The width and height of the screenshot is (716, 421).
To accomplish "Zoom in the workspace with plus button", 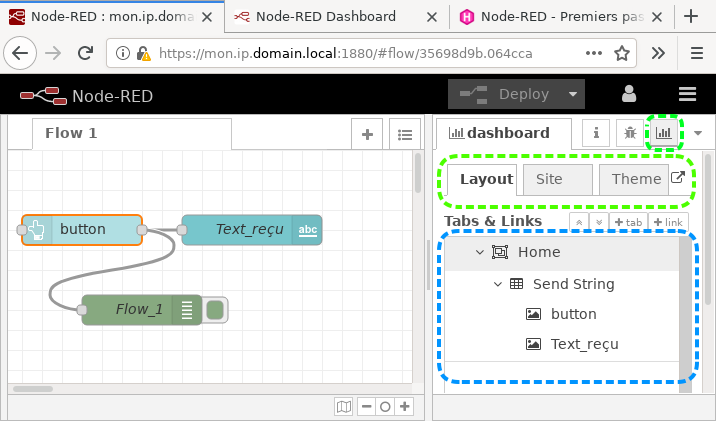I will [x=405, y=406].
